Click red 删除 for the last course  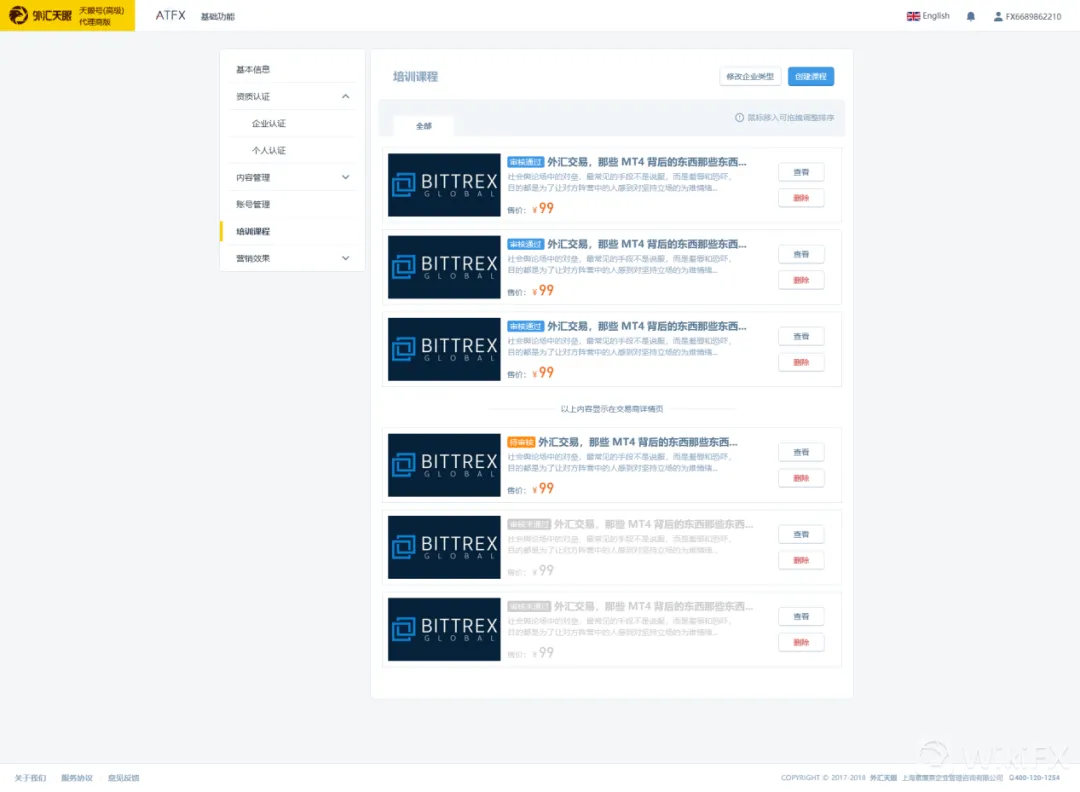[801, 643]
